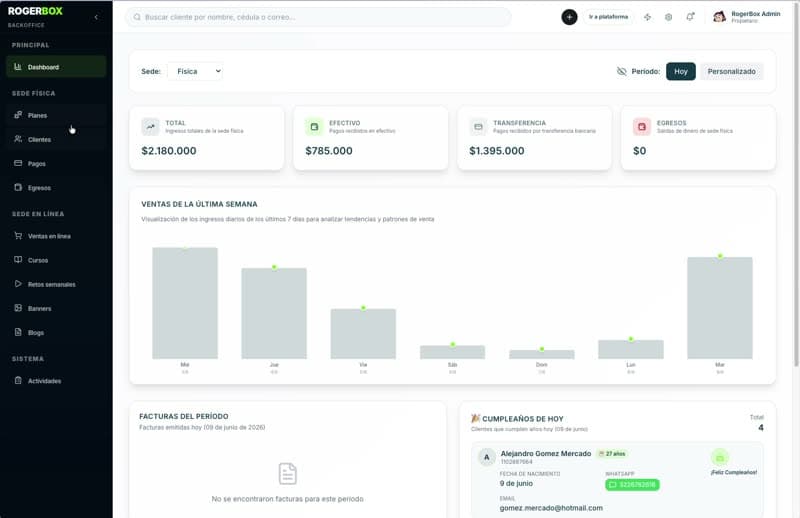Click the Ir a plataforma button

click(x=608, y=17)
